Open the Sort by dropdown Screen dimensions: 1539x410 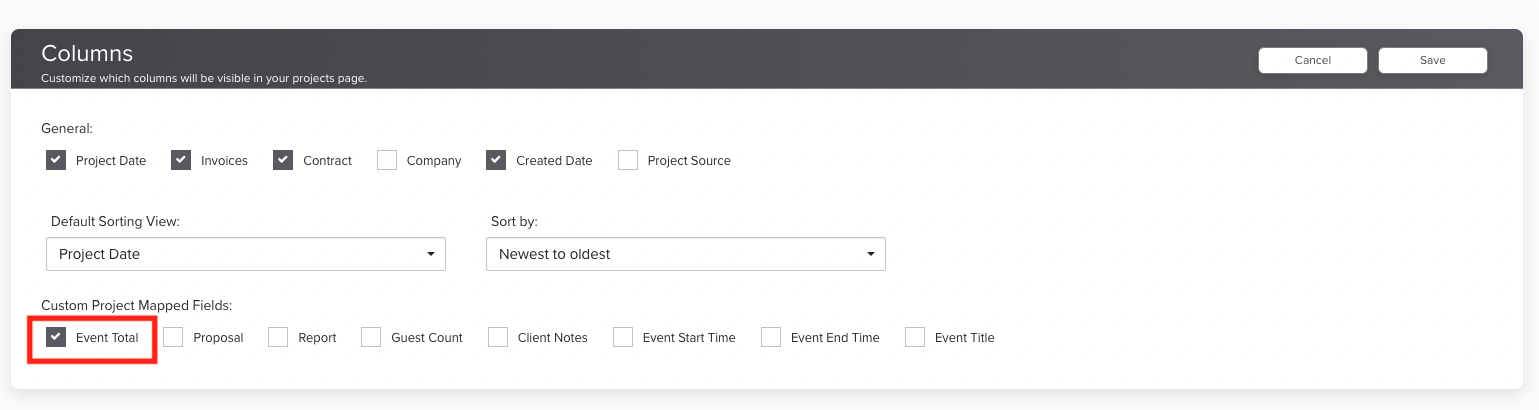click(x=685, y=254)
